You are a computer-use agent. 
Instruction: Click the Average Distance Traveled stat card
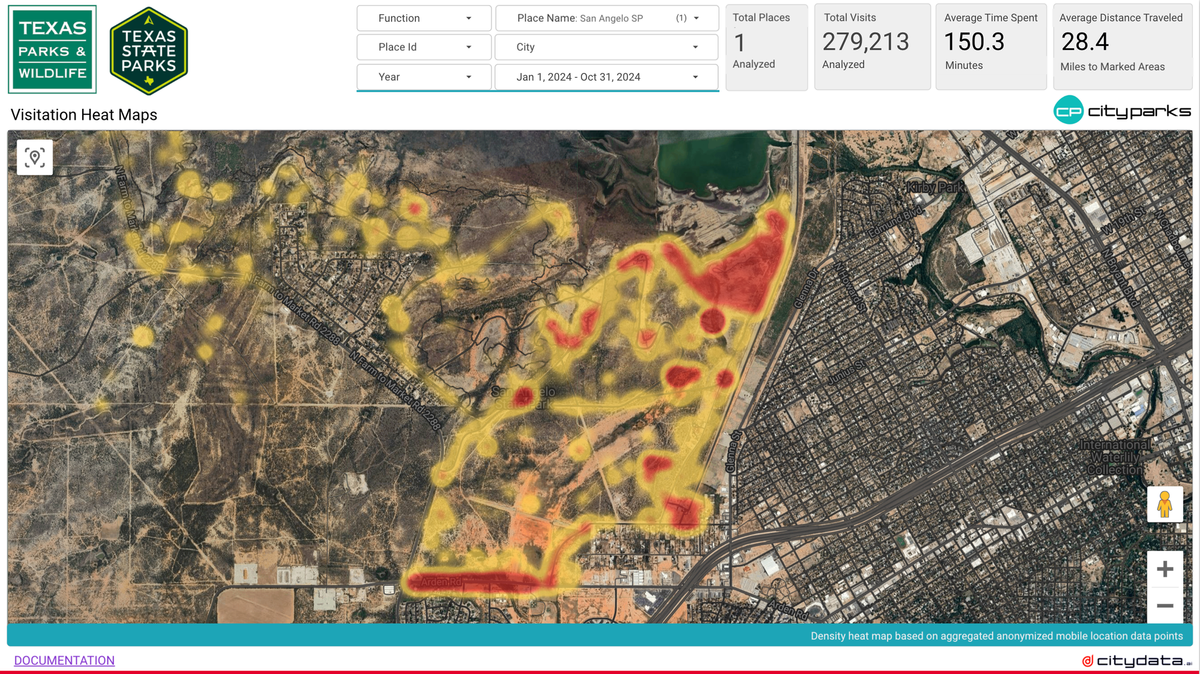coord(1122,47)
